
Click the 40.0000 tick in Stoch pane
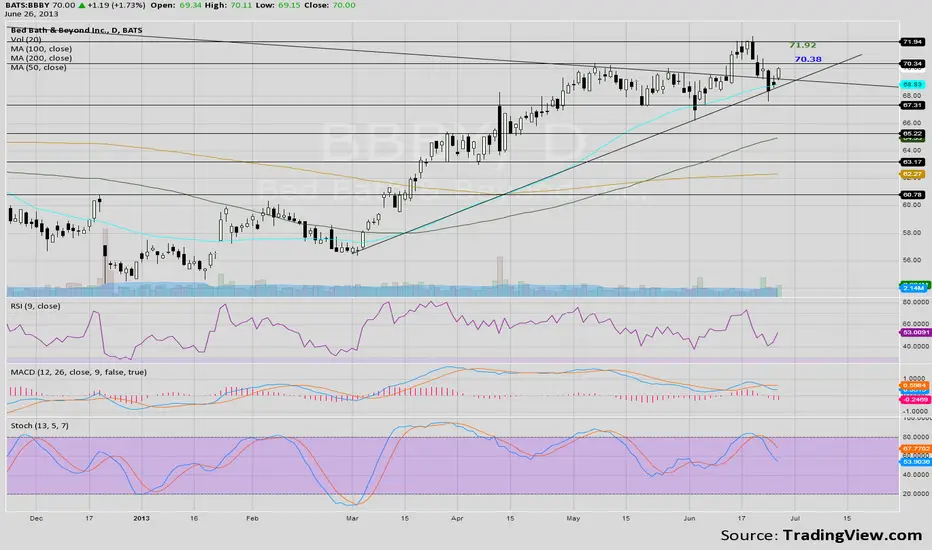coord(916,474)
